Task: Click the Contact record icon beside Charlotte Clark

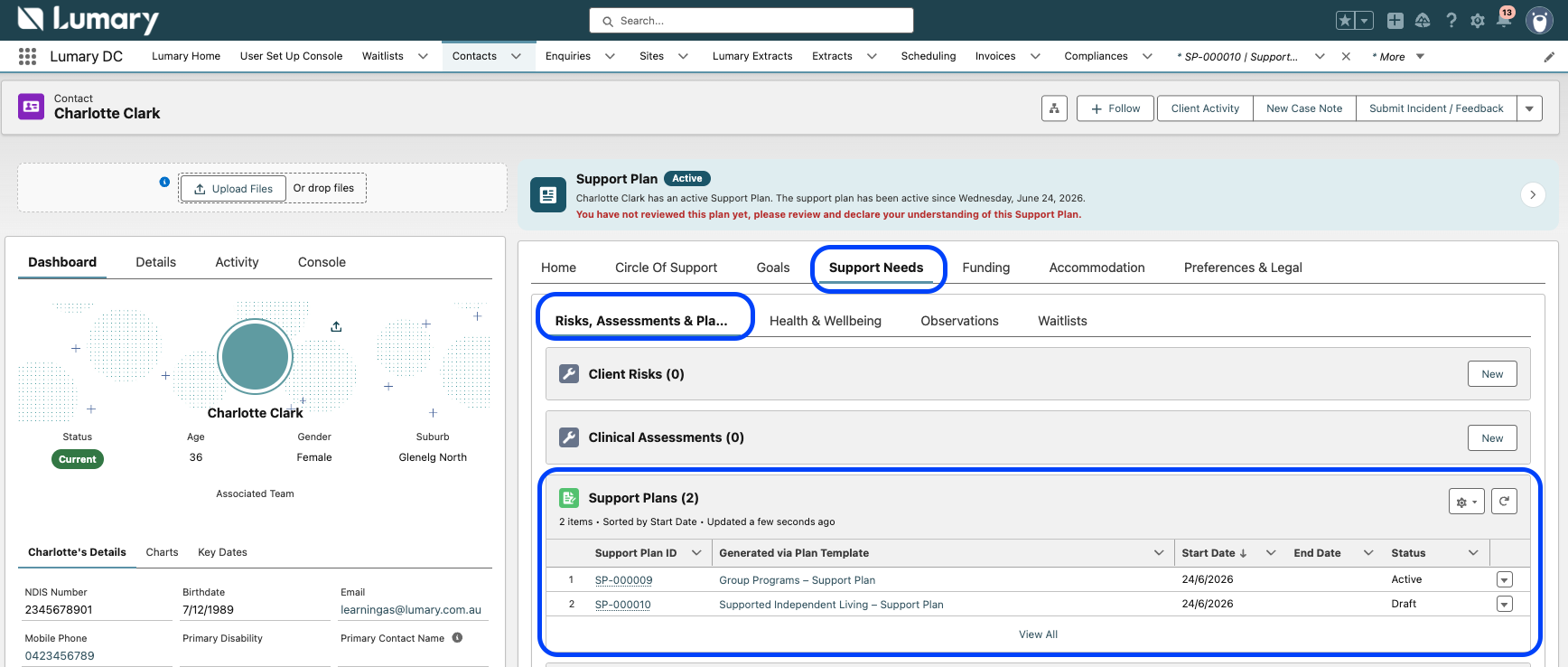Action: pyautogui.click(x=32, y=107)
